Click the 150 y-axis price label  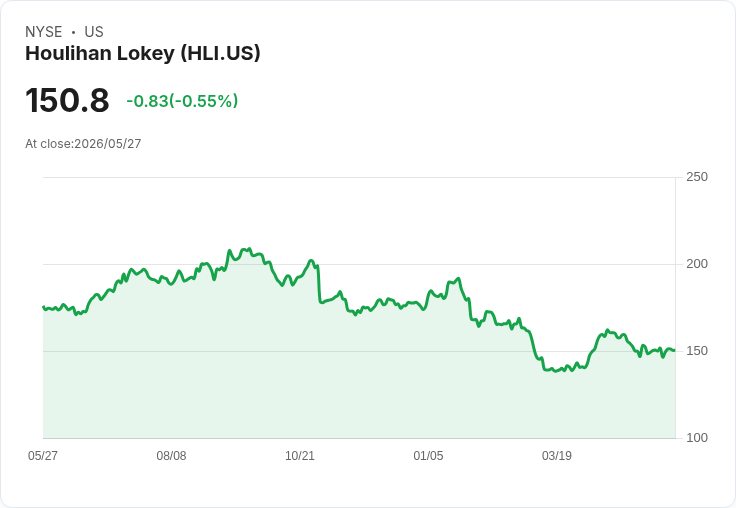[697, 351]
